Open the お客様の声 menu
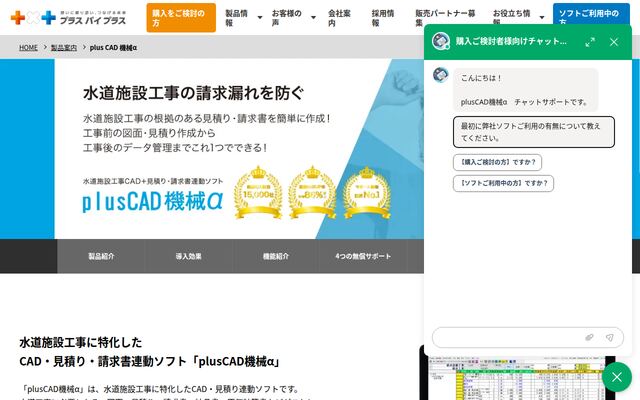Image resolution: width=640 pixels, height=400 pixels. tap(287, 18)
